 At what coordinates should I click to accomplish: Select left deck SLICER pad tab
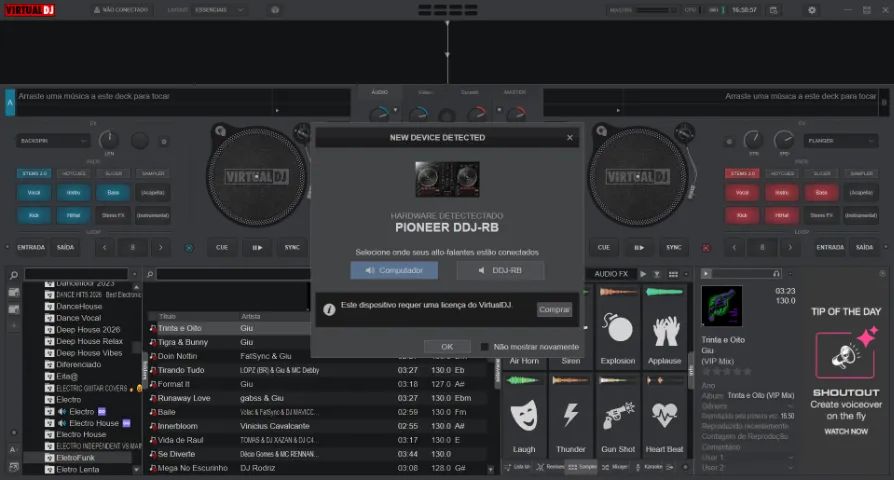pyautogui.click(x=113, y=173)
